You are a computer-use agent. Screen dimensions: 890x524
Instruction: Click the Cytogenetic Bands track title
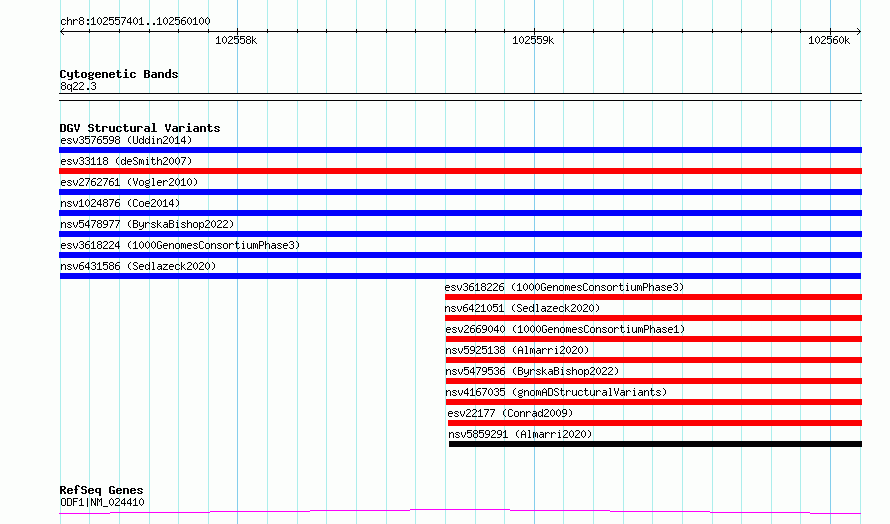[119, 74]
